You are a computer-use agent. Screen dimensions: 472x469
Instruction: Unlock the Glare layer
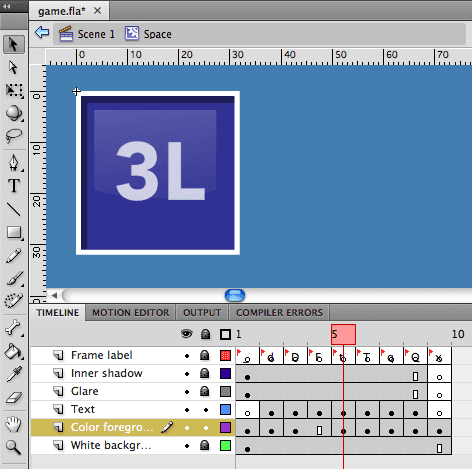(204, 391)
